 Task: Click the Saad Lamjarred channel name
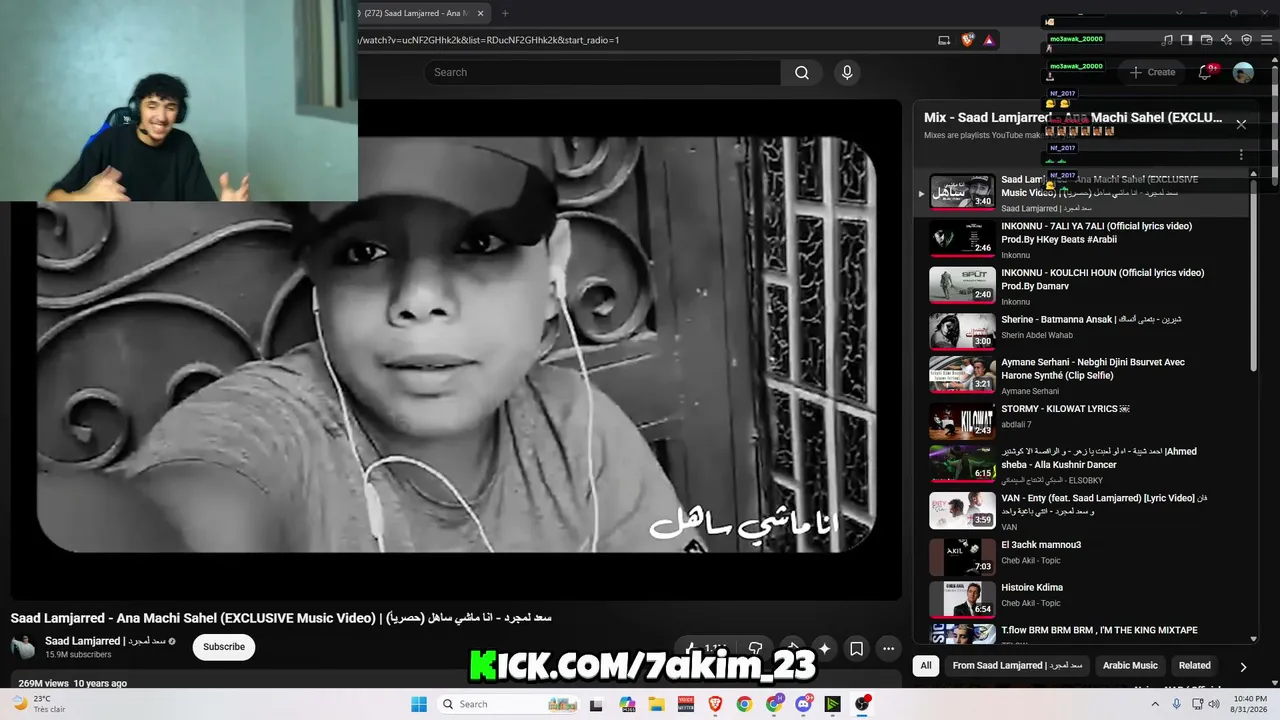pos(105,641)
